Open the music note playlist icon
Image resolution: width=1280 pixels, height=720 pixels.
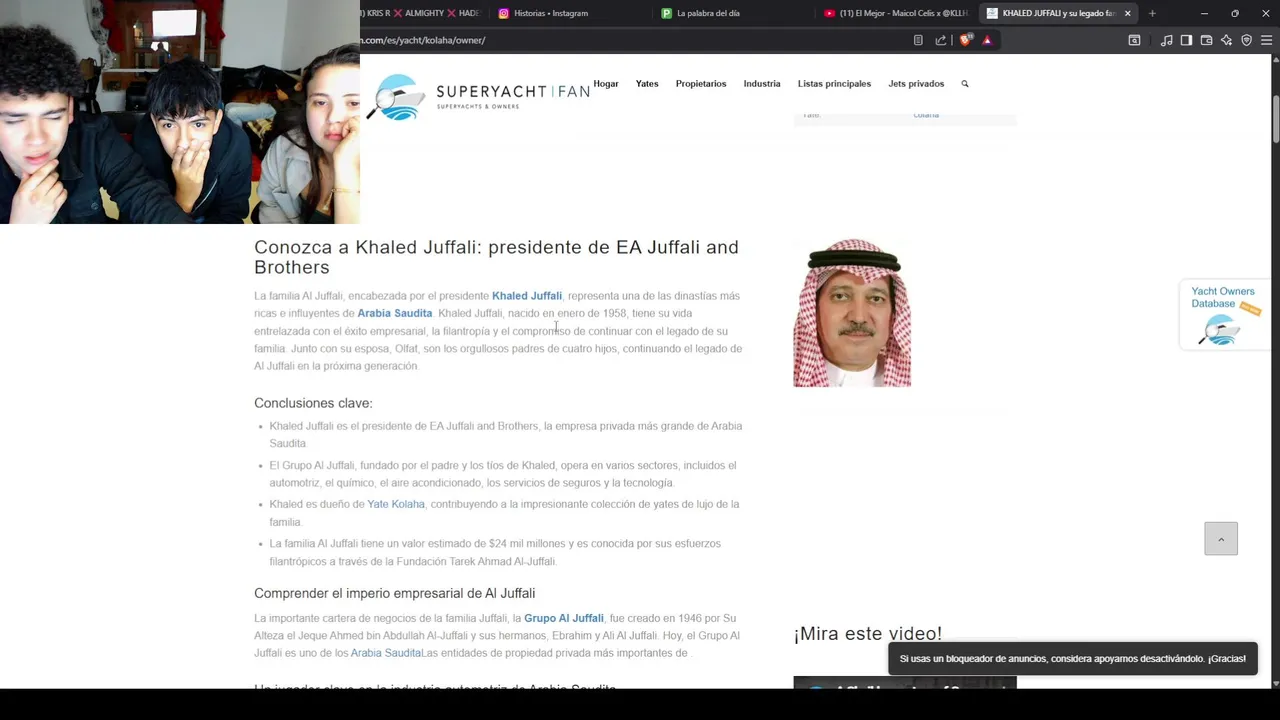[1166, 40]
